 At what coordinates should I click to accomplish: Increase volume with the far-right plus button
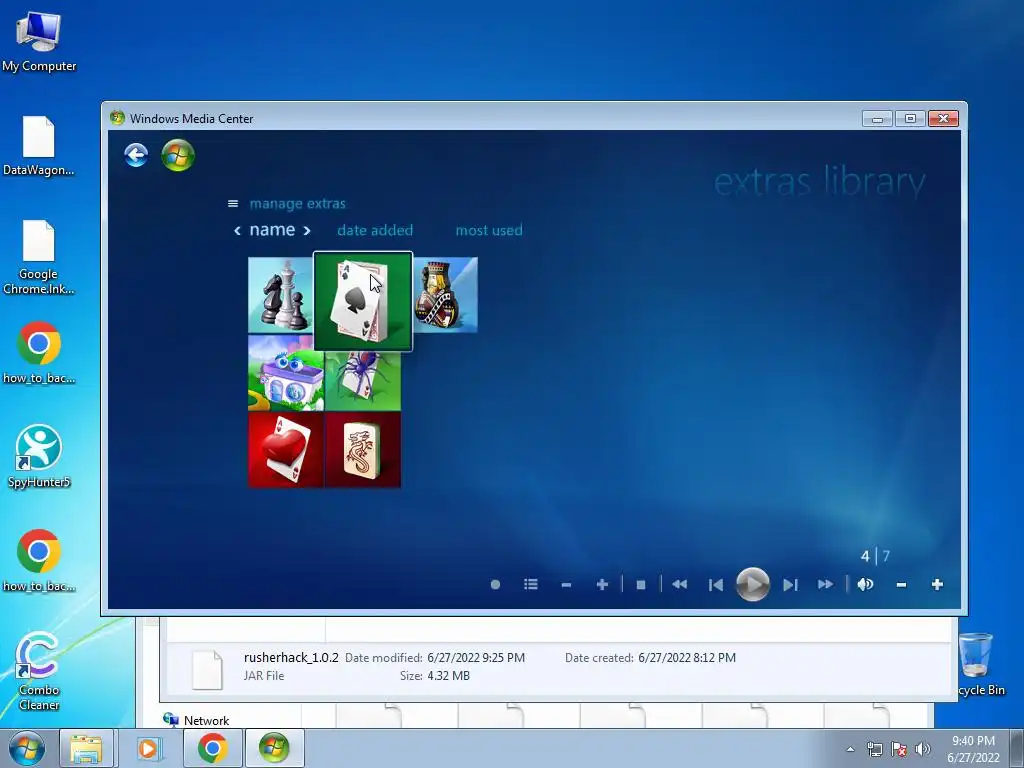(x=937, y=584)
